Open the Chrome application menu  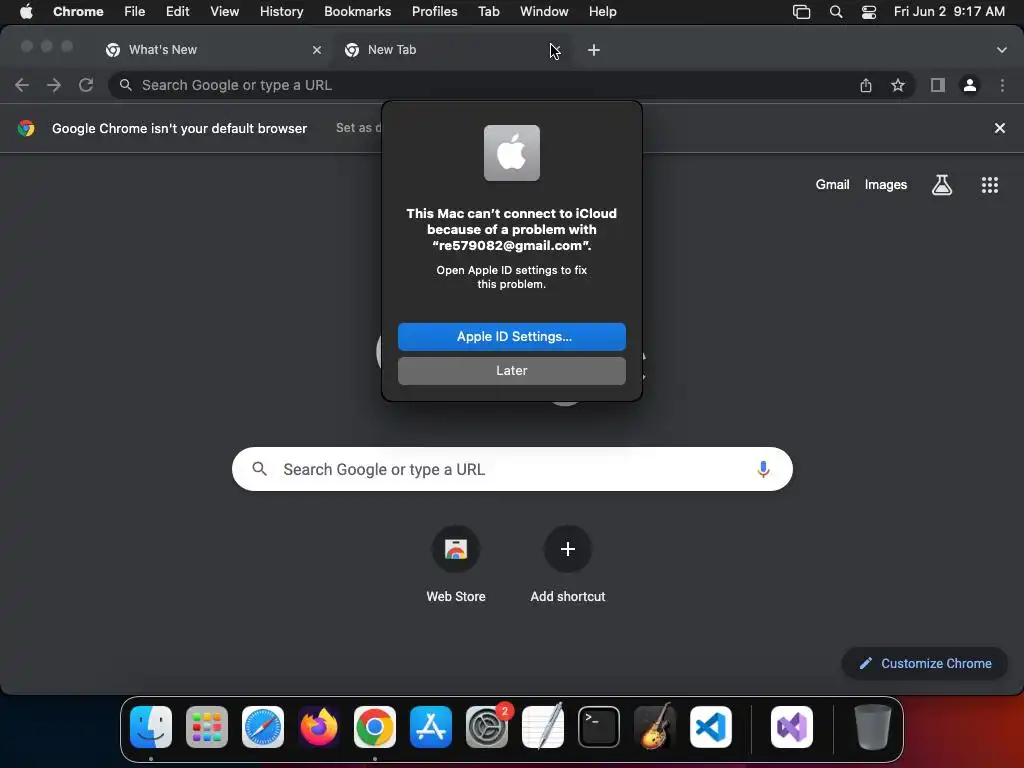(78, 11)
